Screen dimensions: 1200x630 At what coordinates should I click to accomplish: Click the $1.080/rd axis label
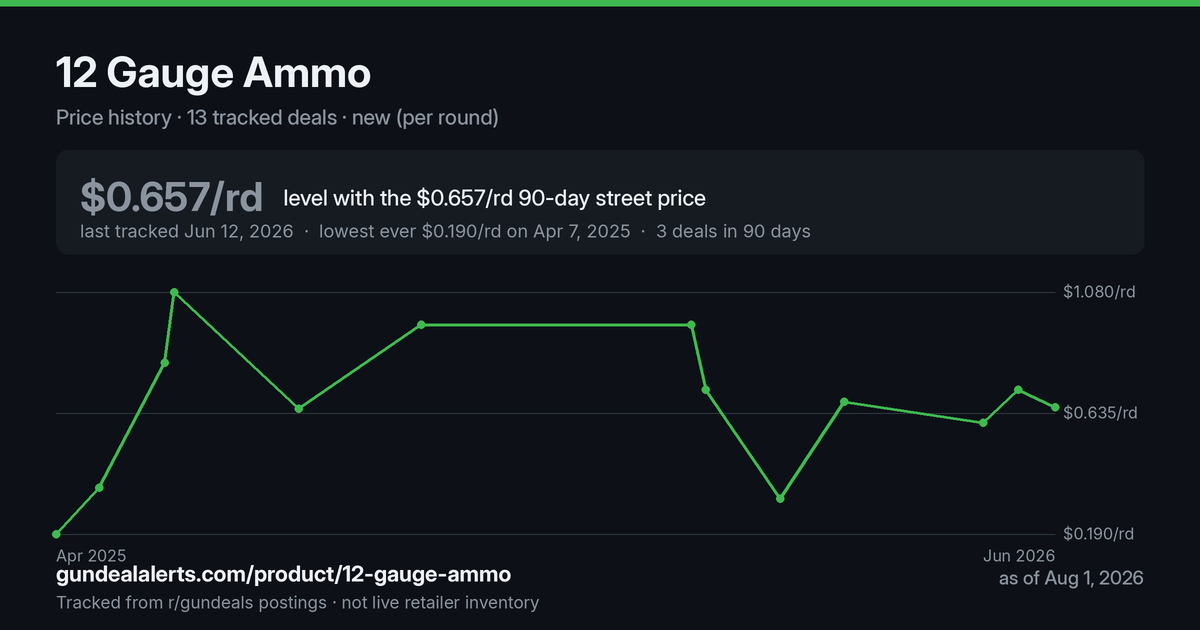[x=1100, y=293]
